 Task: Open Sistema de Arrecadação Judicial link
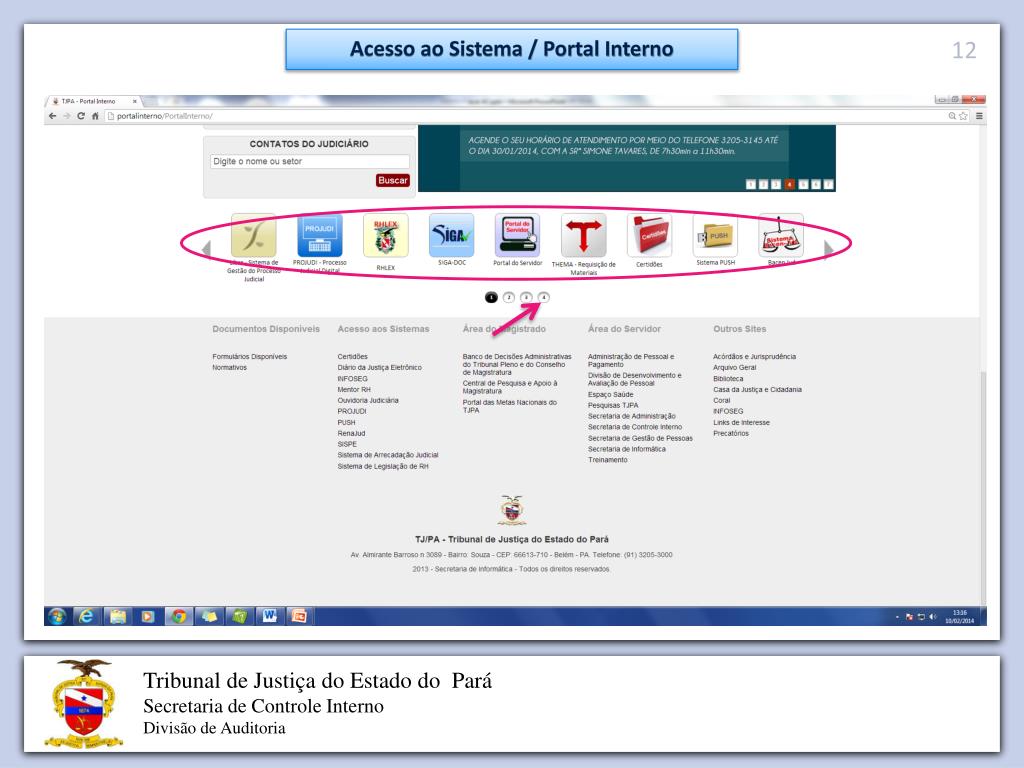tap(388, 455)
